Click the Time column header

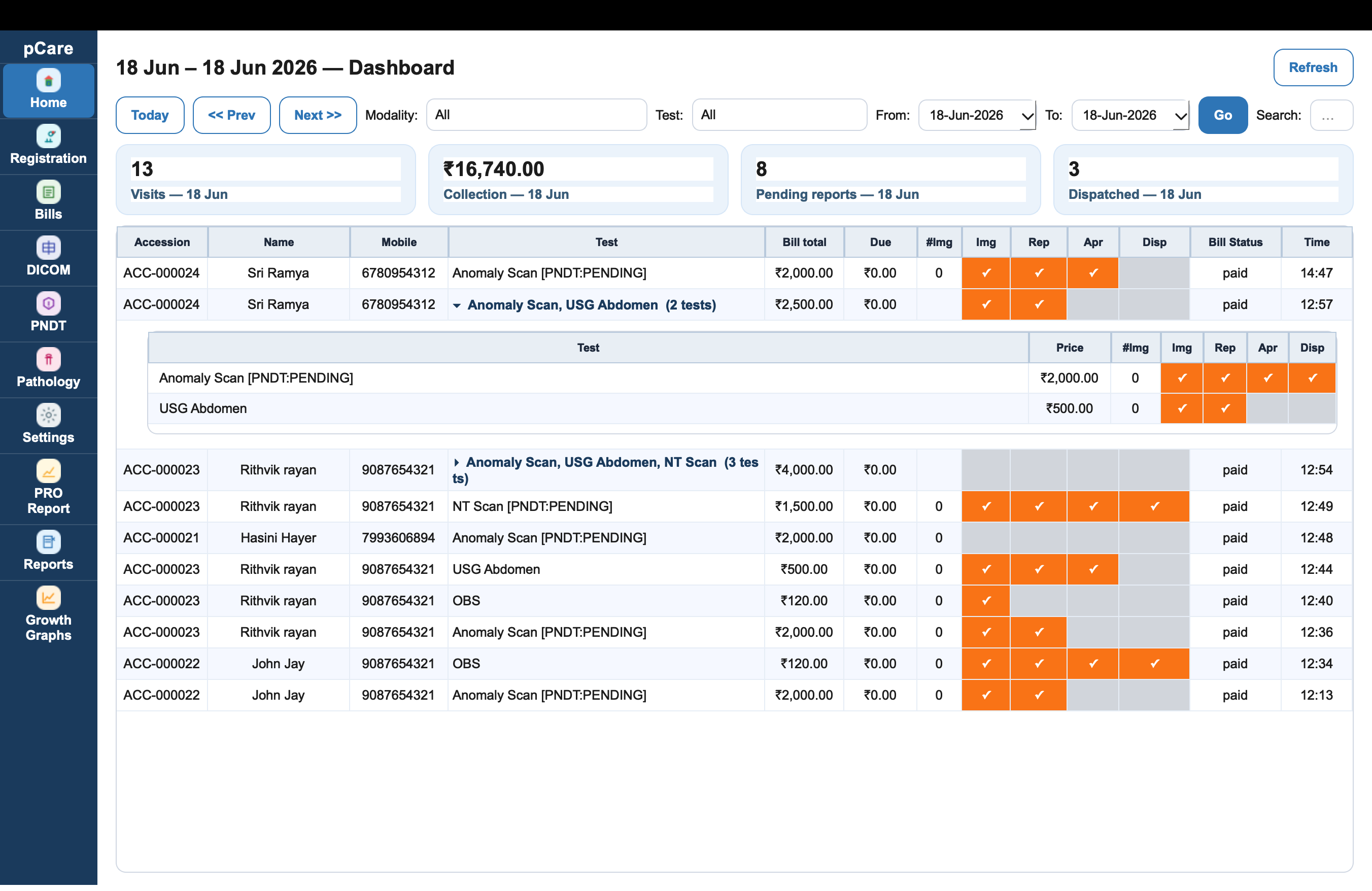1317,242
